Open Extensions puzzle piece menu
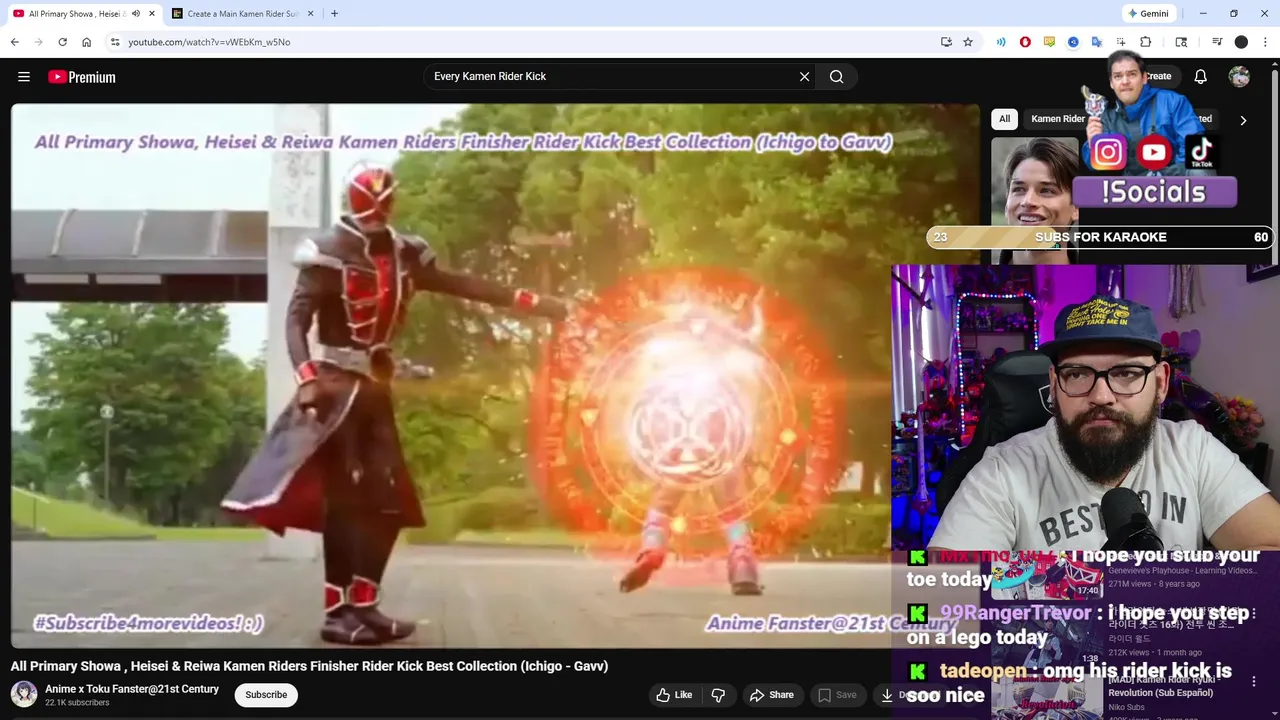The width and height of the screenshot is (1280, 720). coord(1146,42)
